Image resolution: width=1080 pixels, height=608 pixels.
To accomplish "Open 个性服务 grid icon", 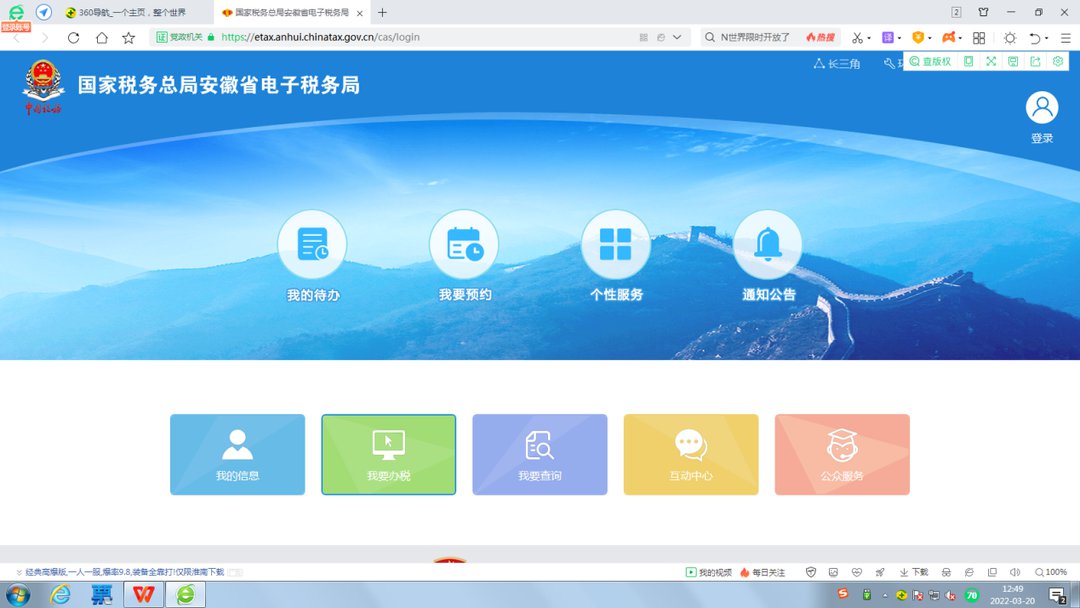I will click(616, 244).
